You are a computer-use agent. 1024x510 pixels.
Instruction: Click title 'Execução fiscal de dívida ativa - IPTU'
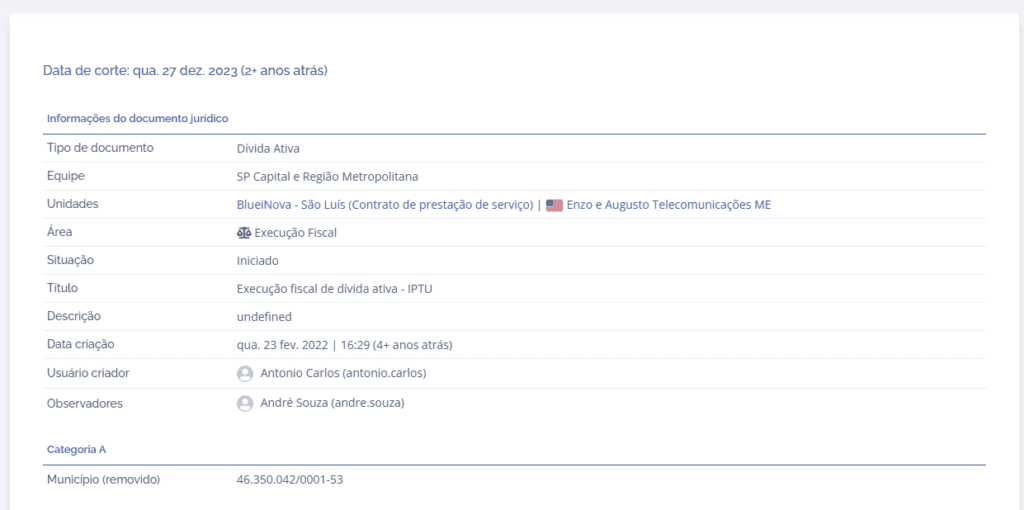[x=334, y=289]
